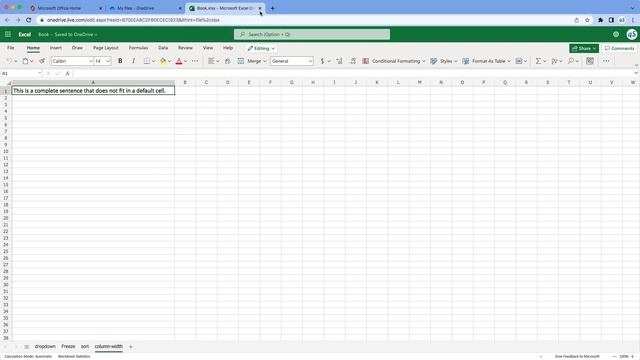Click the Merge cells button
Viewport: 640px width, 360px height.
click(x=252, y=61)
